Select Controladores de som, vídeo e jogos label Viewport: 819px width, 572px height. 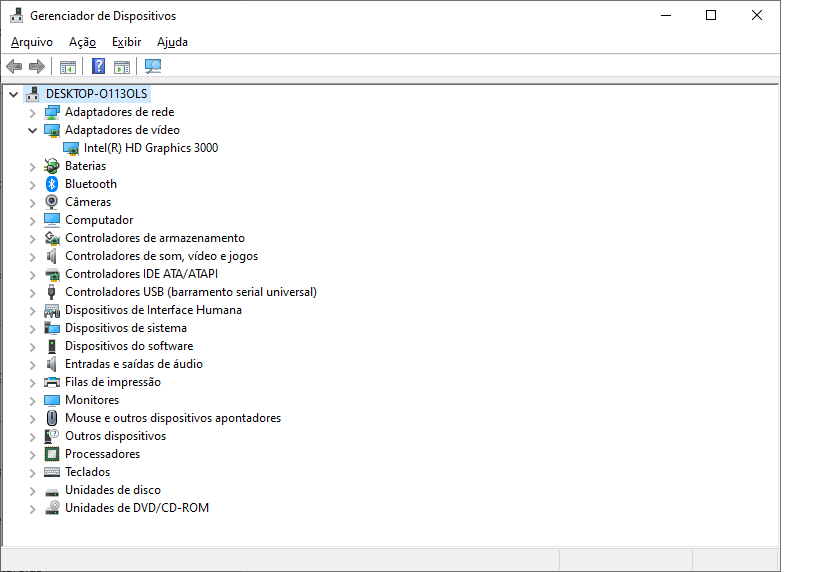click(161, 256)
